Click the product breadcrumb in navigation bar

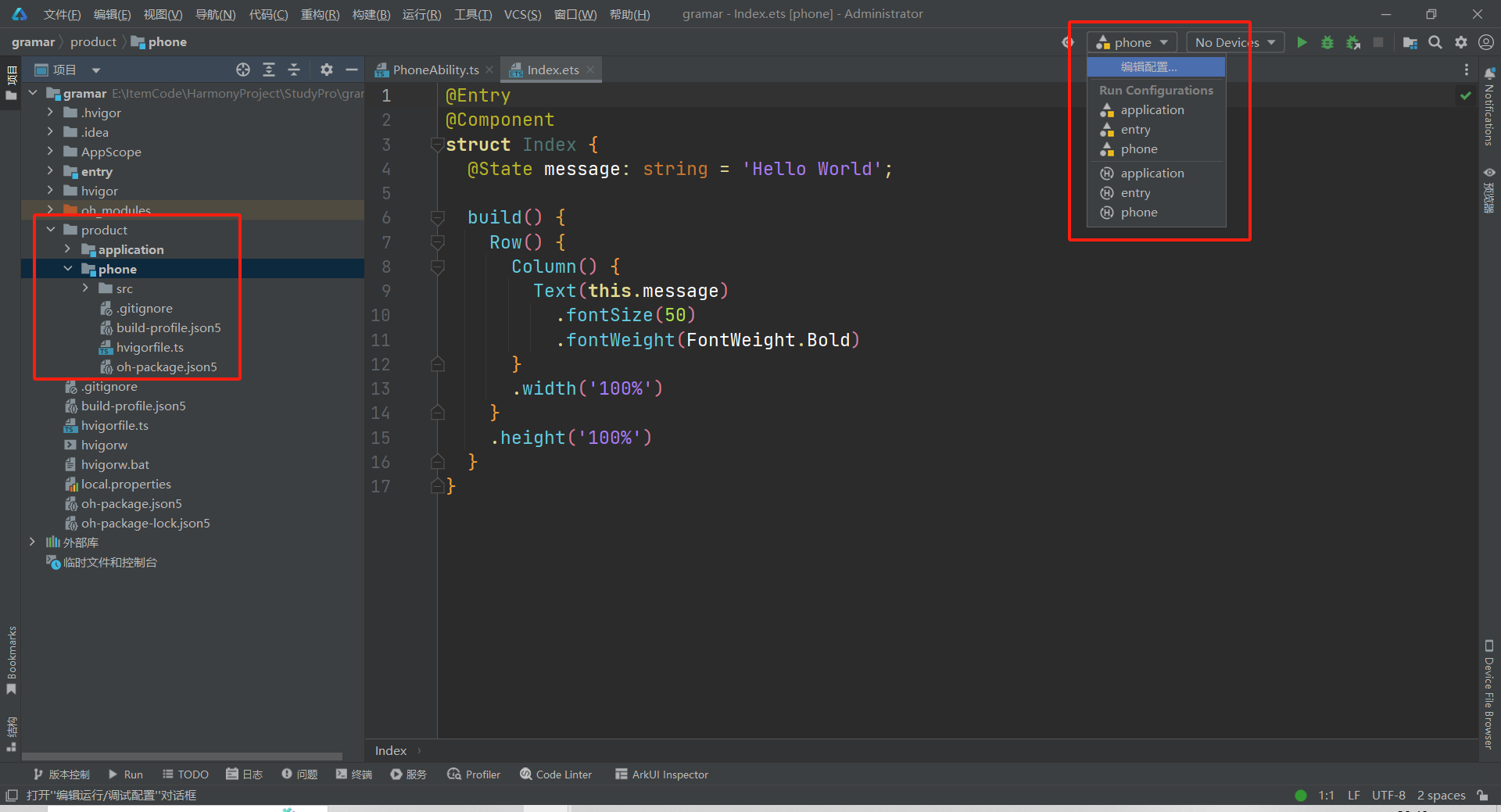tap(93, 42)
